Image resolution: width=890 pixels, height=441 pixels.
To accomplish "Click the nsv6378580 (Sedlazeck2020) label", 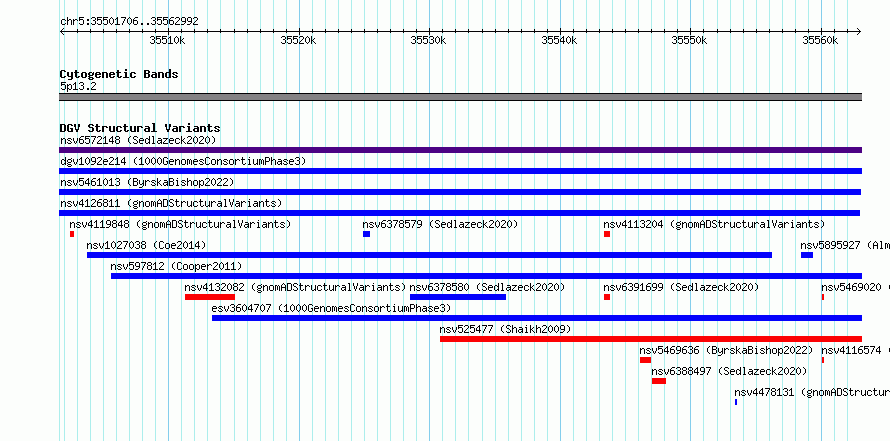I will (487, 287).
